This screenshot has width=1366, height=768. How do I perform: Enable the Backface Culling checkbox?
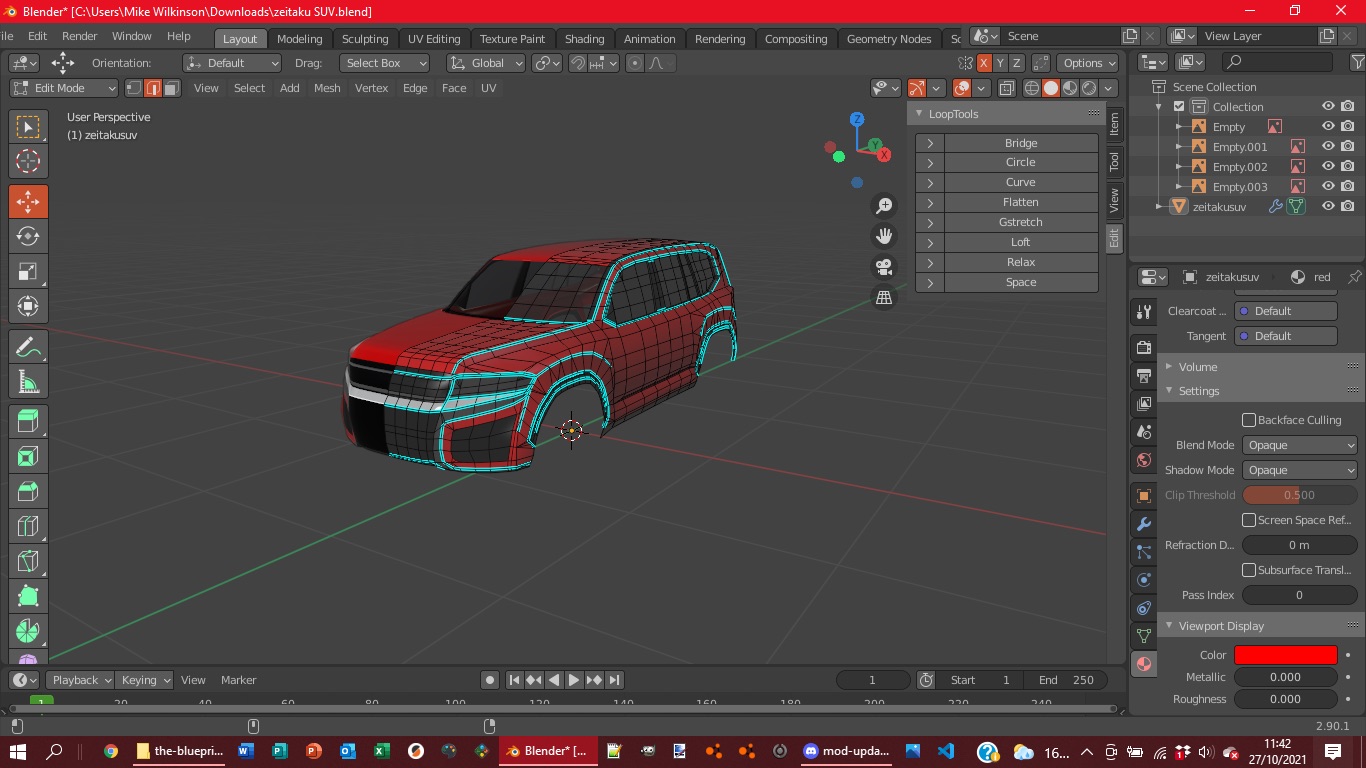tap(1249, 420)
